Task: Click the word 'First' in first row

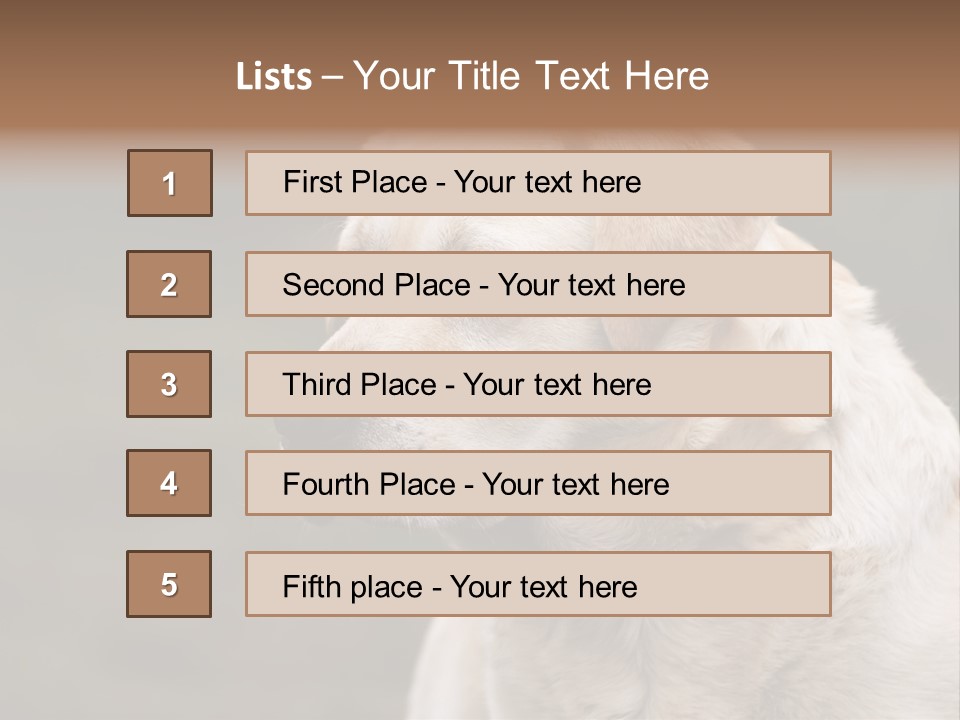Action: point(312,182)
